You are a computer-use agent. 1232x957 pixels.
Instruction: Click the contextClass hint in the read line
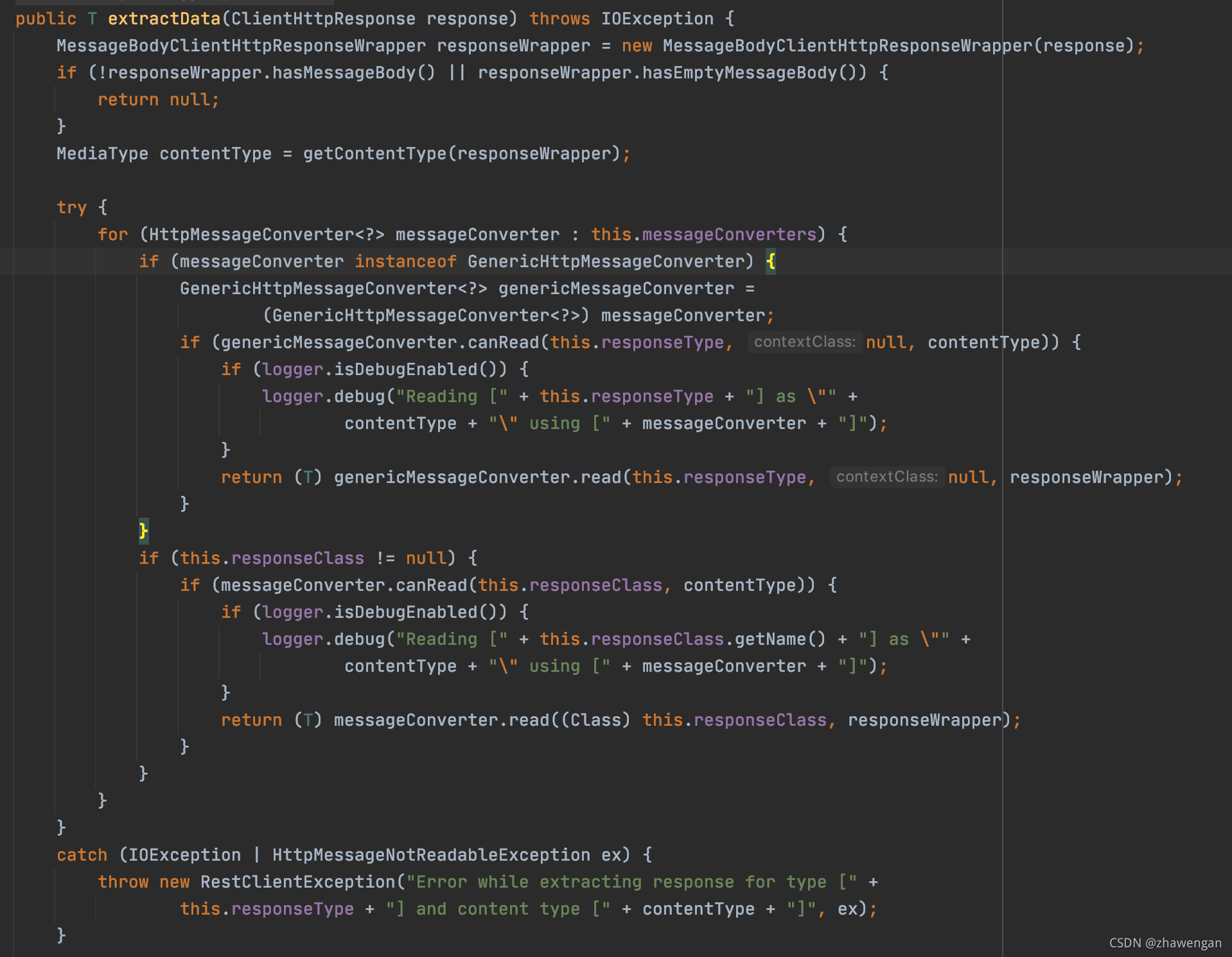pos(887,477)
